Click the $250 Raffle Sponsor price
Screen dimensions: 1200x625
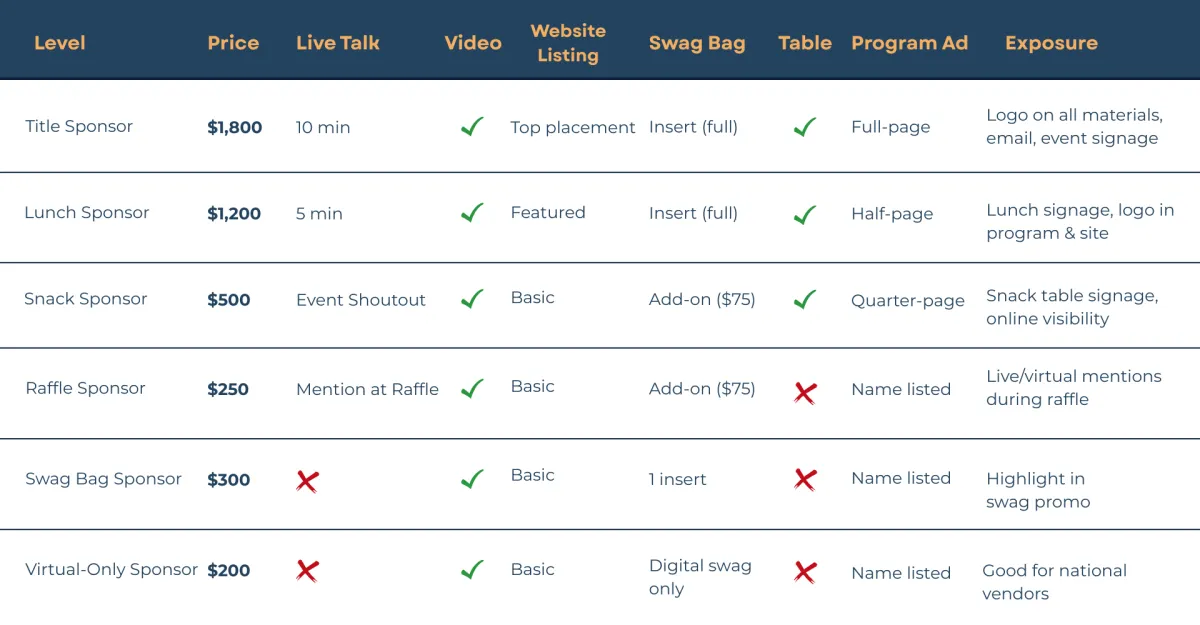[x=228, y=389]
